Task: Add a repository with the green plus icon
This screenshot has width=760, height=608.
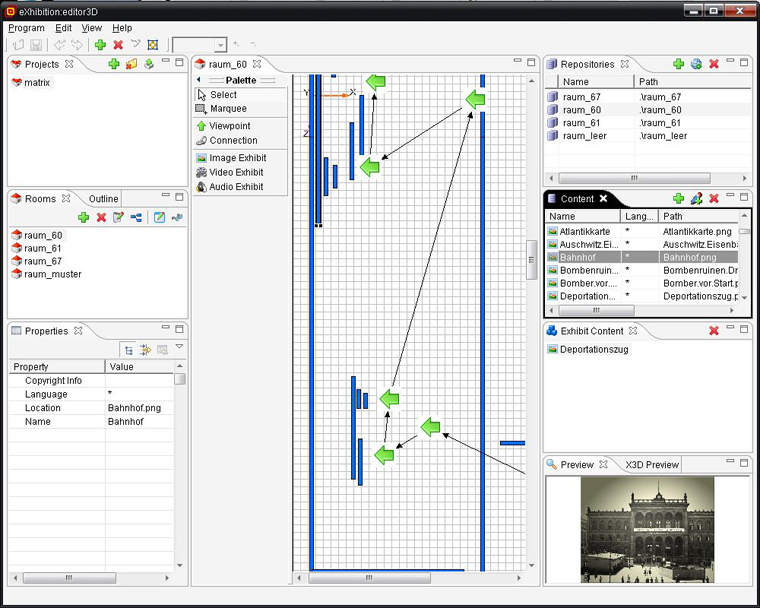Action: (679, 64)
